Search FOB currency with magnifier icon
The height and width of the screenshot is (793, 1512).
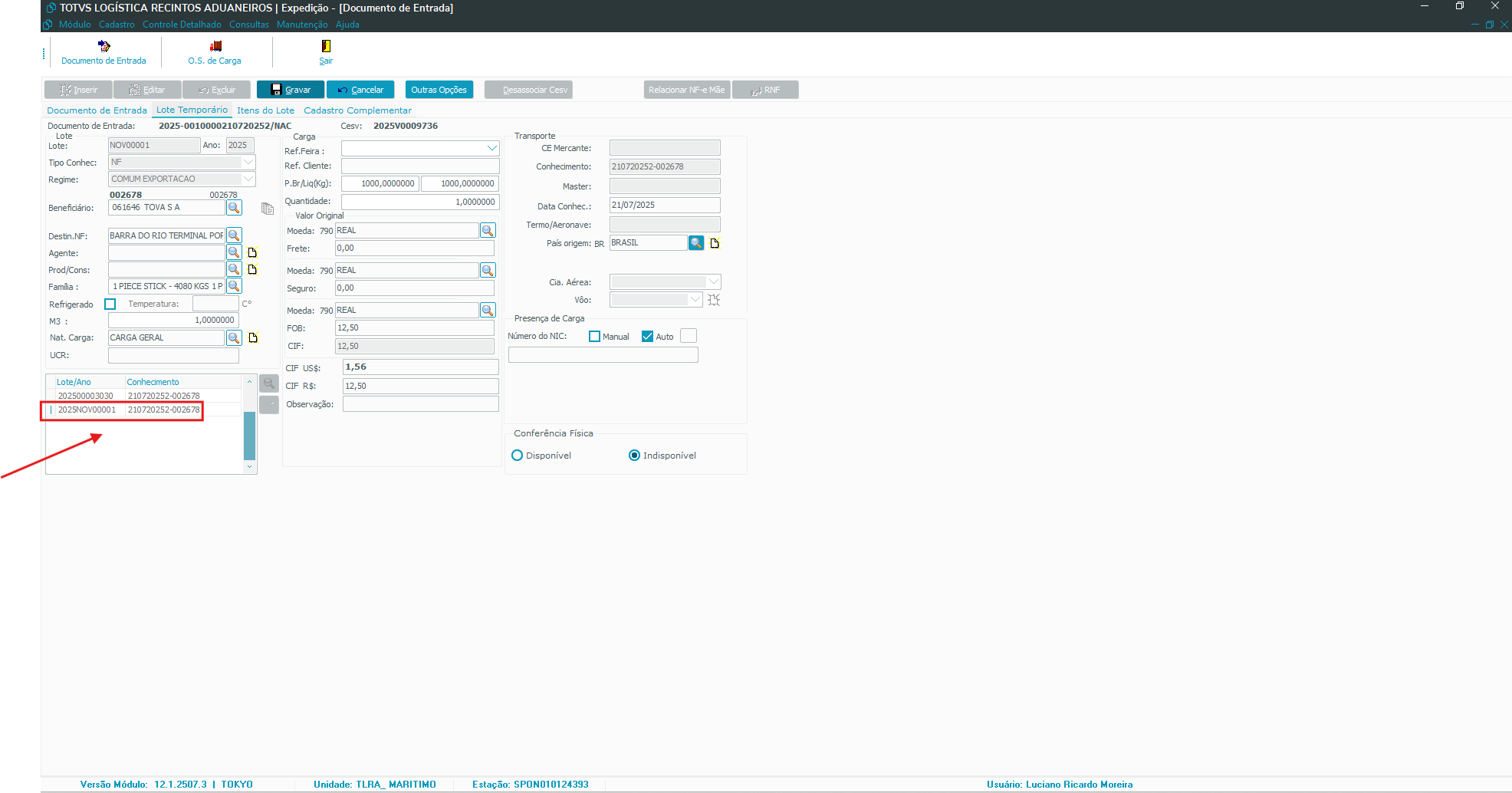(488, 310)
